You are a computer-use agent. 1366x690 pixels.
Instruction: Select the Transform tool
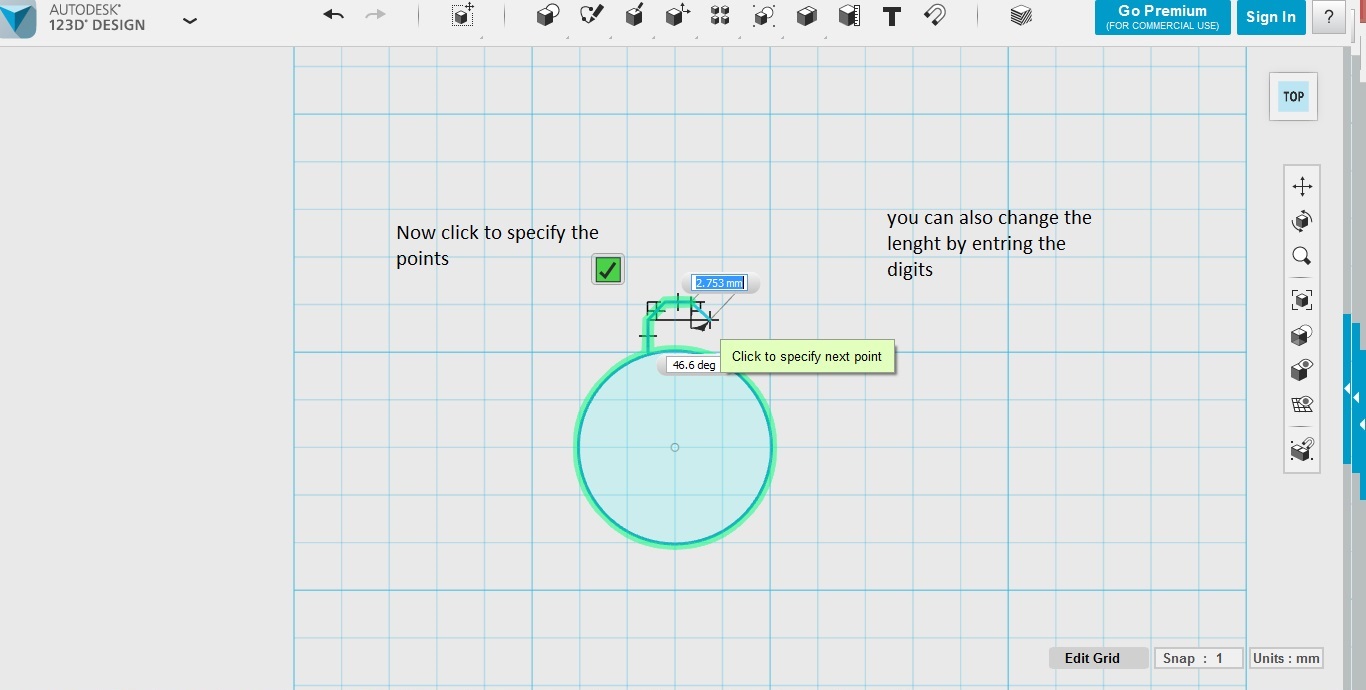pos(461,15)
